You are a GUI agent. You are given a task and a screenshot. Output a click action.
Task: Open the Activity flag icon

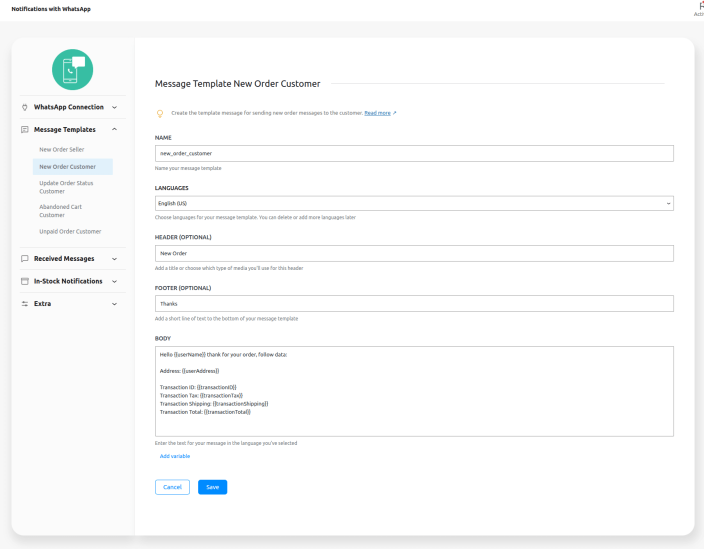click(x=697, y=7)
